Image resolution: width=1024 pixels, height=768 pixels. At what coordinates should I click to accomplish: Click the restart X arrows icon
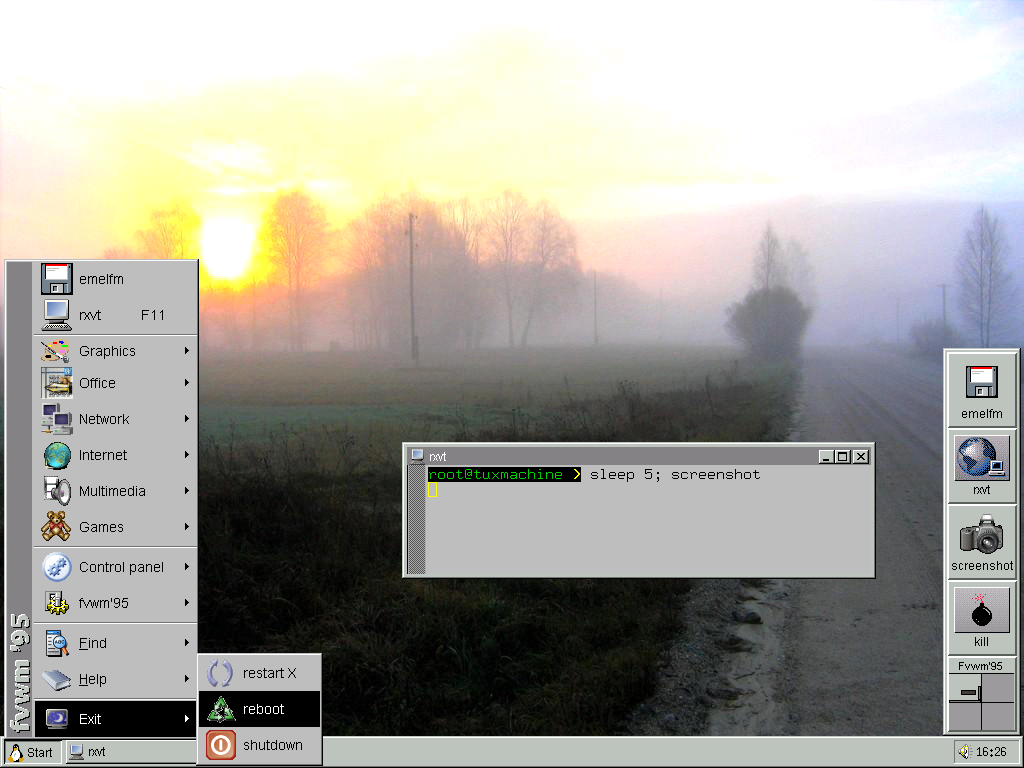coord(220,673)
